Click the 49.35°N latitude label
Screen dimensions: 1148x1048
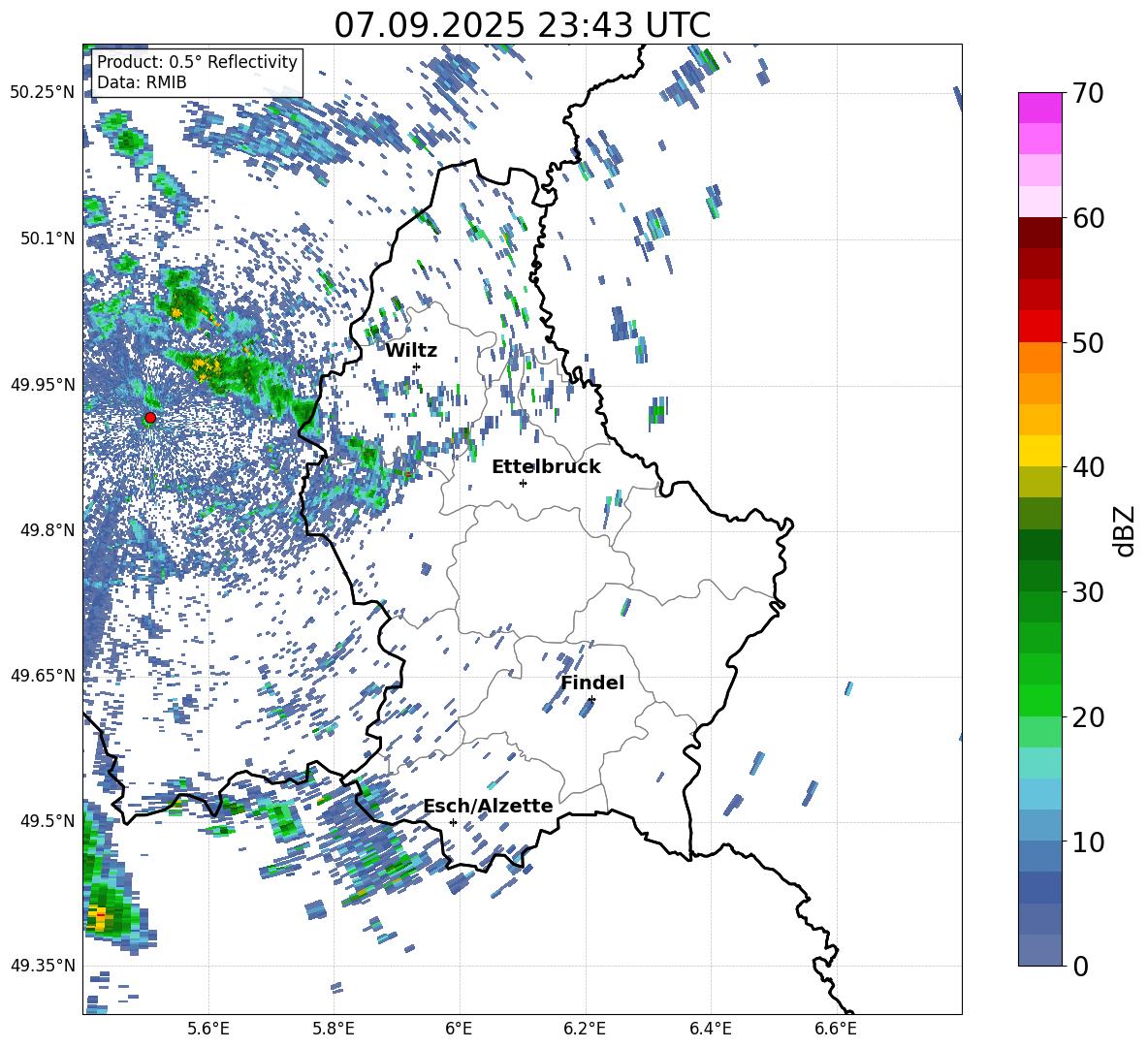[43, 966]
